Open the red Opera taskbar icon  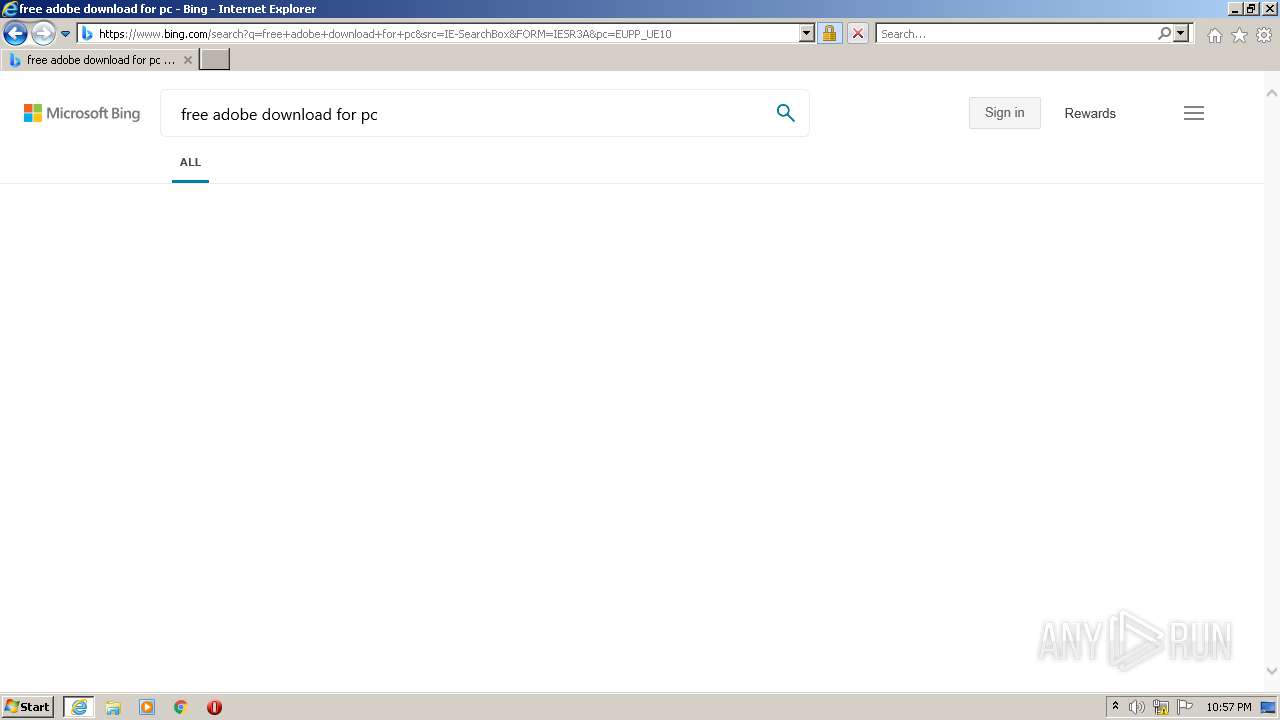click(214, 707)
